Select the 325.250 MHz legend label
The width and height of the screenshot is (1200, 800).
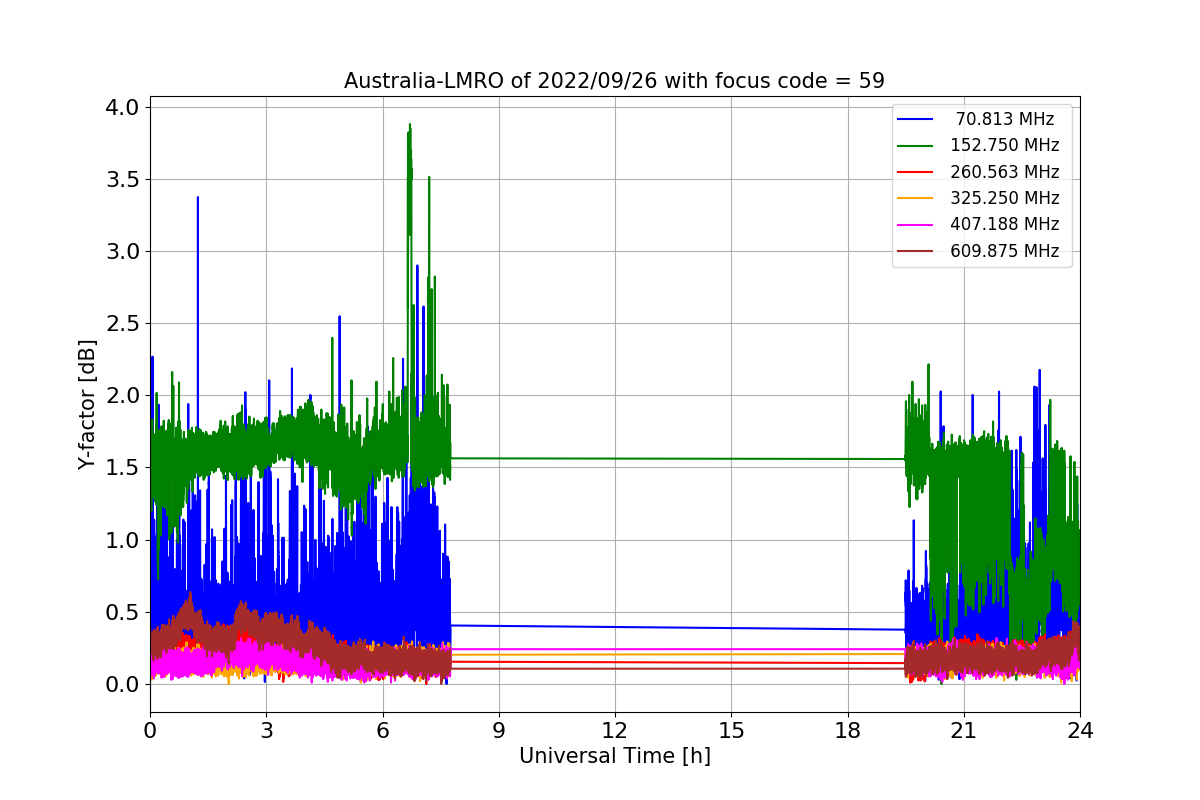(x=1005, y=198)
